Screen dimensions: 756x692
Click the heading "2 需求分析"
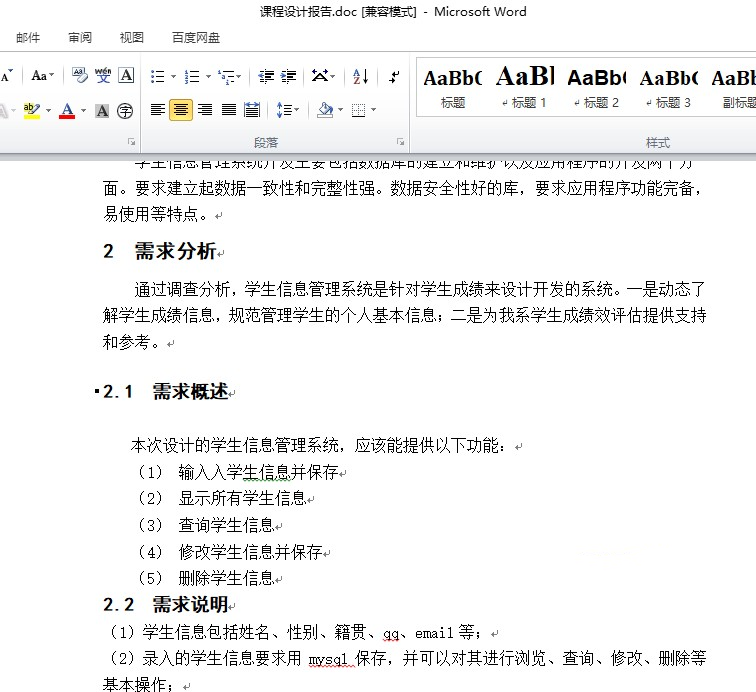coord(160,251)
